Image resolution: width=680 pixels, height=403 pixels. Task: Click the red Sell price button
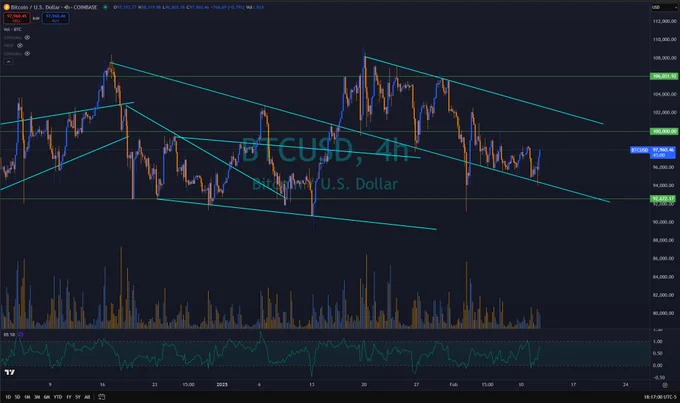[17, 18]
